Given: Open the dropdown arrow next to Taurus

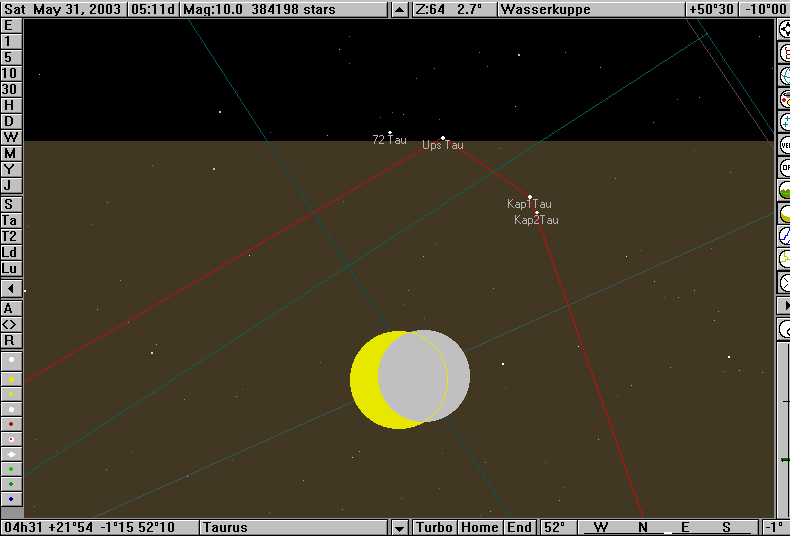Looking at the screenshot, I should coord(400,527).
